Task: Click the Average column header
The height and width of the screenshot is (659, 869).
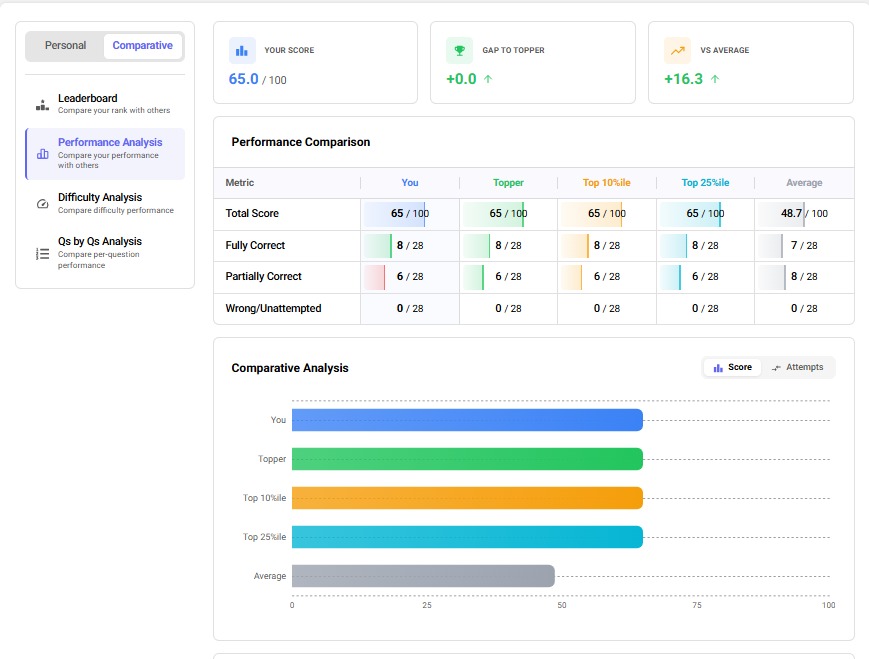Action: coord(804,183)
